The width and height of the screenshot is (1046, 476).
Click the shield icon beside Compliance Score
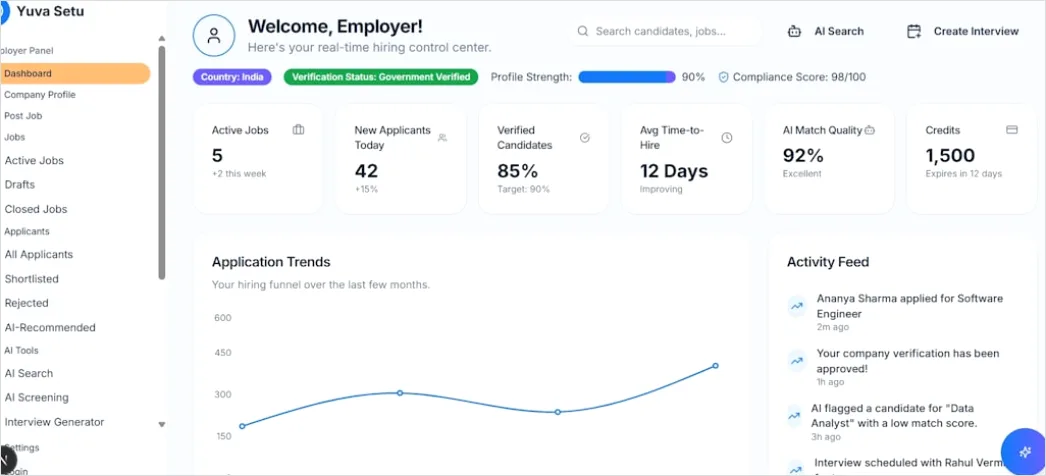coord(723,77)
